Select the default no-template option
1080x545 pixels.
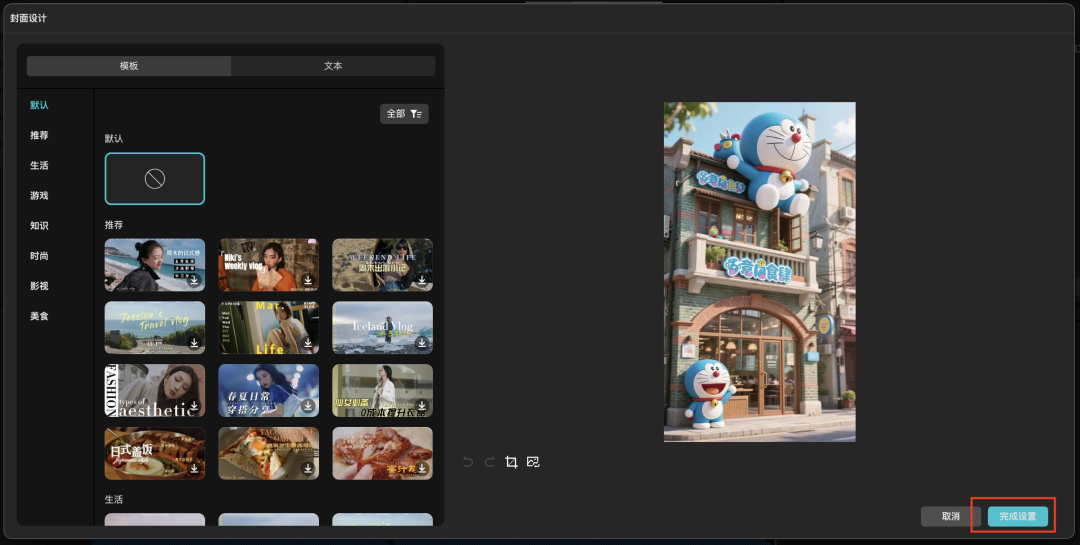coord(155,179)
